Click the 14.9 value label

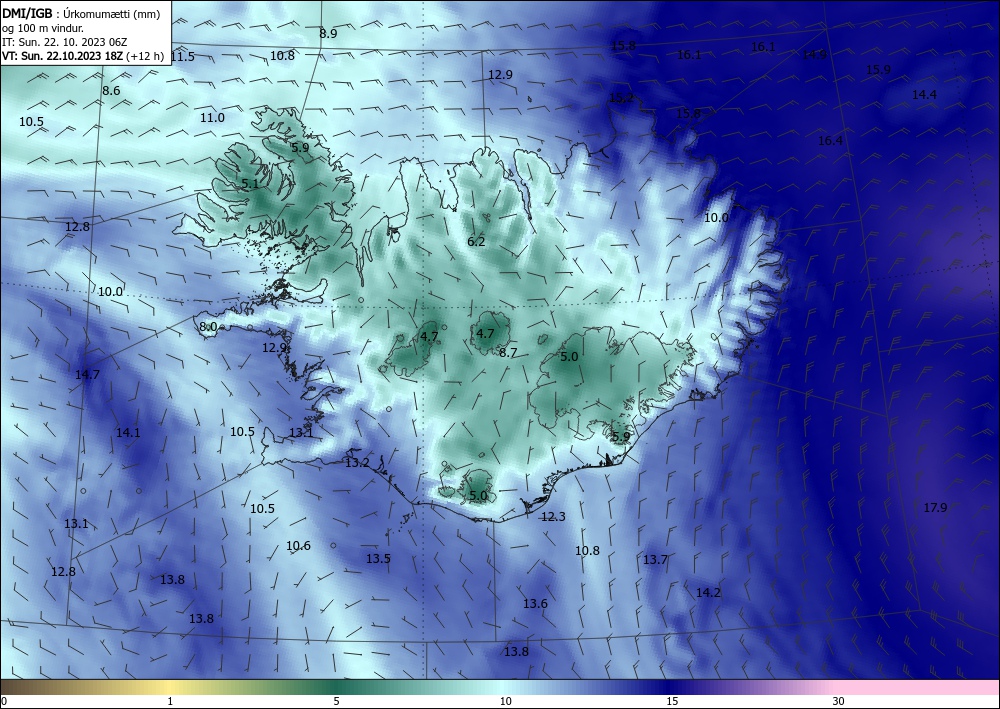(x=814, y=55)
